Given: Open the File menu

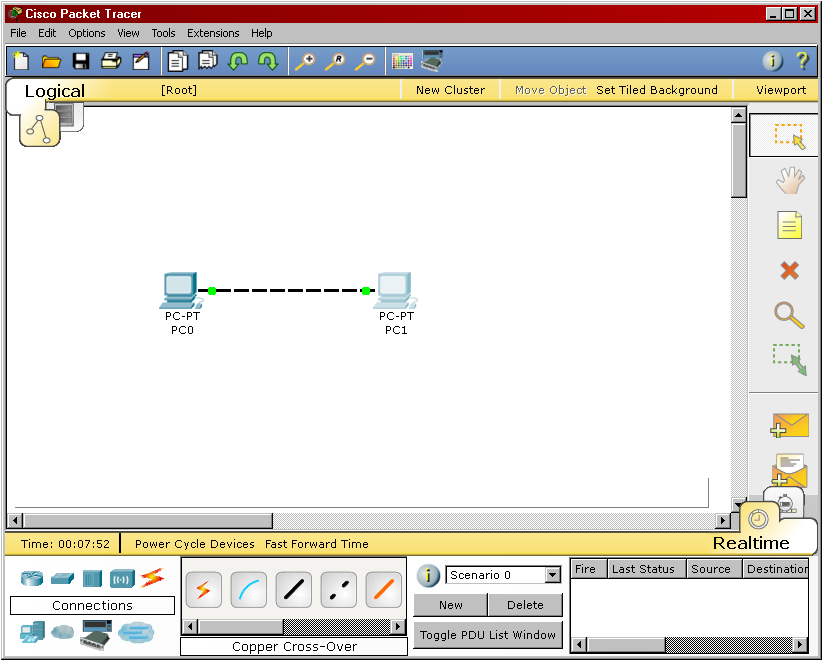Looking at the screenshot, I should click(18, 33).
